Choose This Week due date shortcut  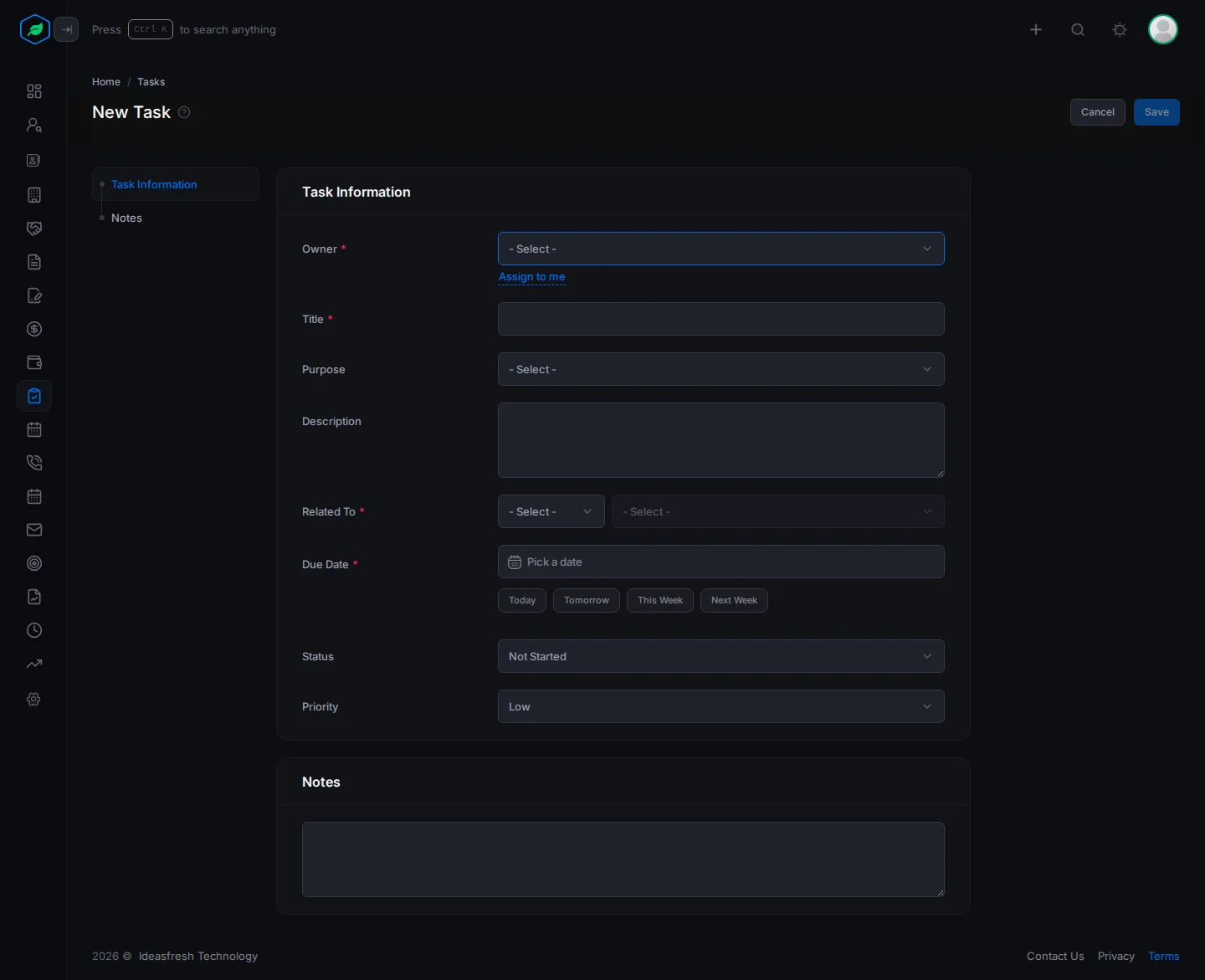pos(660,600)
